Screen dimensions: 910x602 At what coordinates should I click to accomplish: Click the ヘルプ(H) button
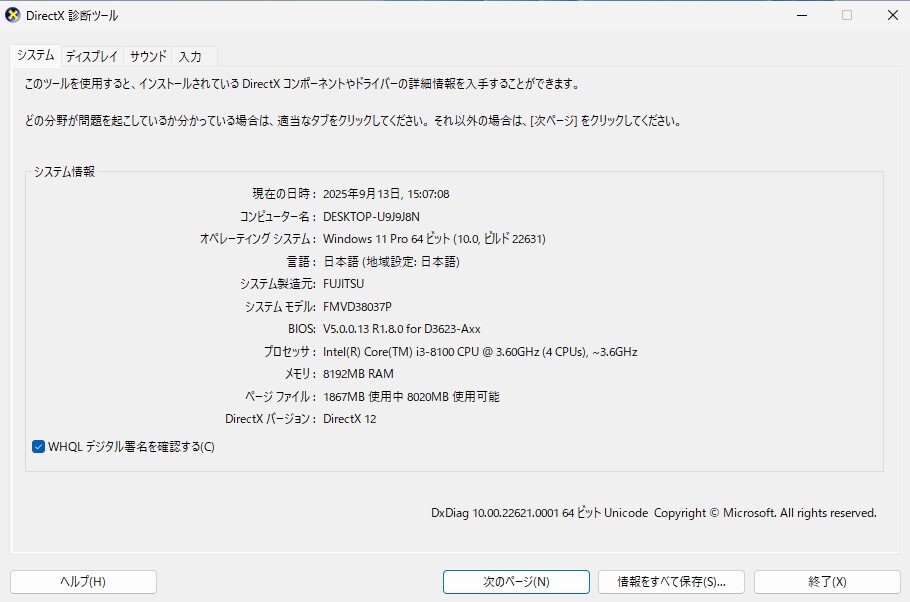[83, 582]
